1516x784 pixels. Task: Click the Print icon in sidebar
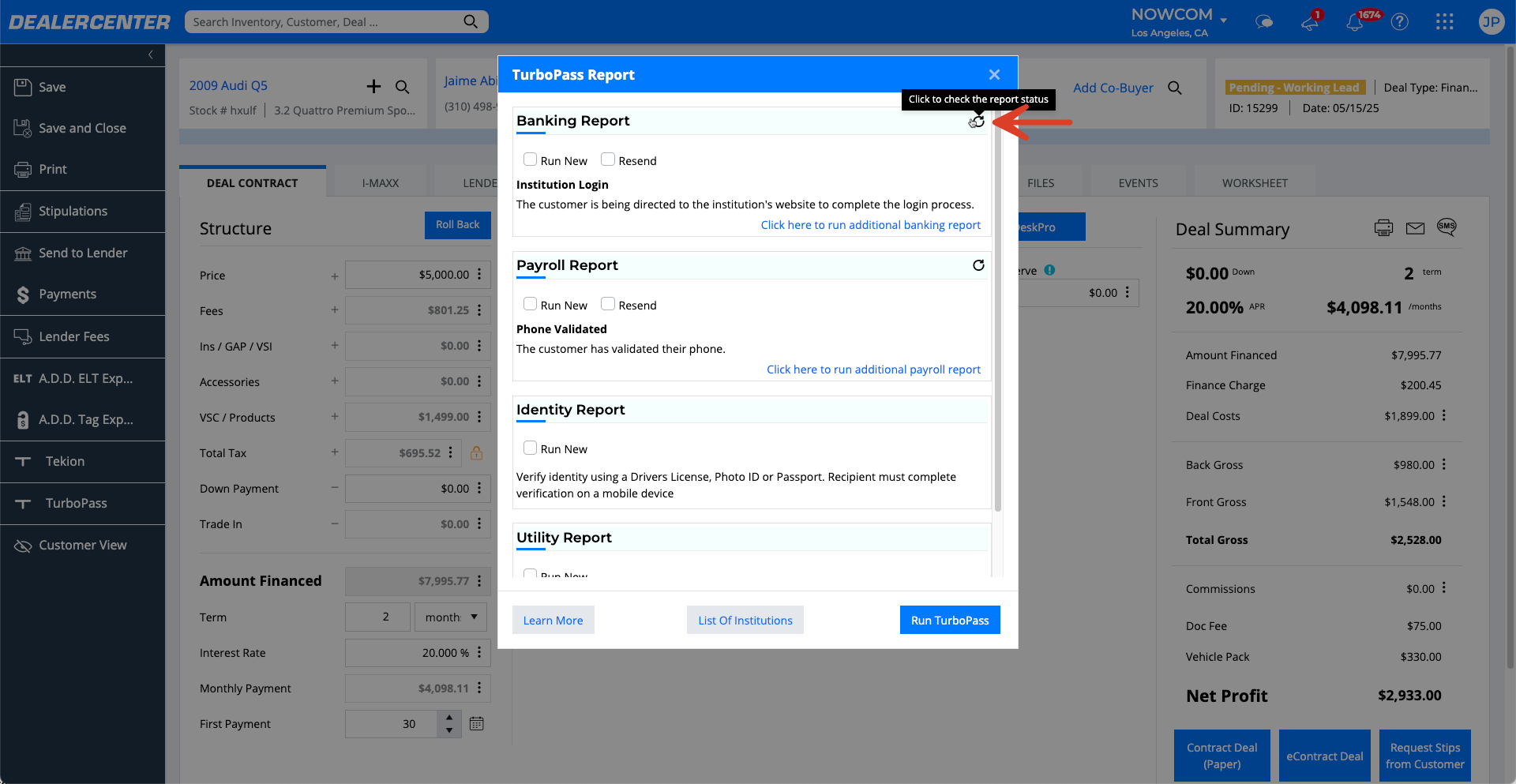[x=23, y=169]
